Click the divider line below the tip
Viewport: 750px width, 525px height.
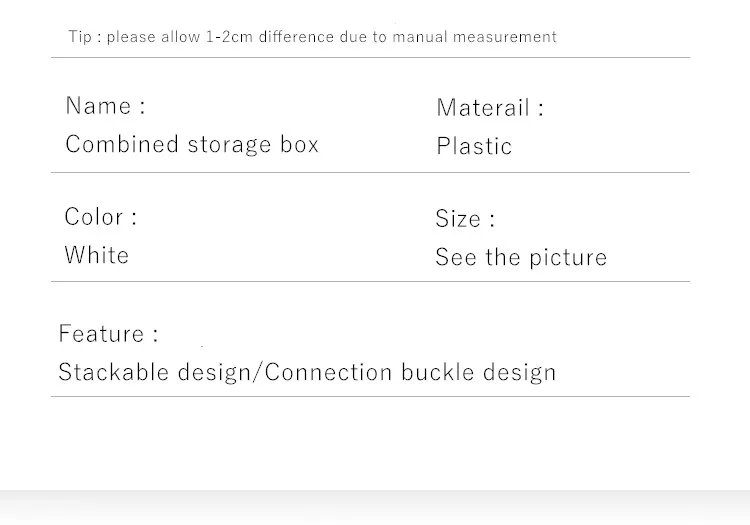point(370,57)
